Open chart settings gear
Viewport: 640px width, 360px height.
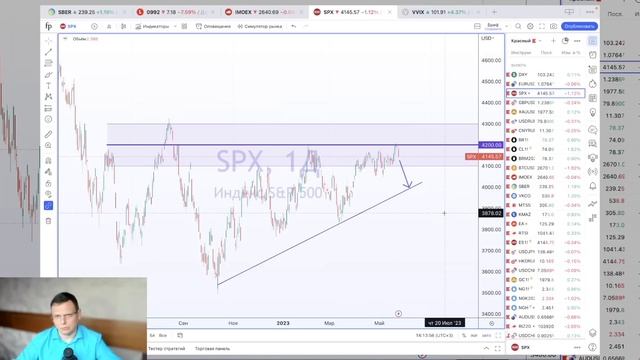[530, 26]
